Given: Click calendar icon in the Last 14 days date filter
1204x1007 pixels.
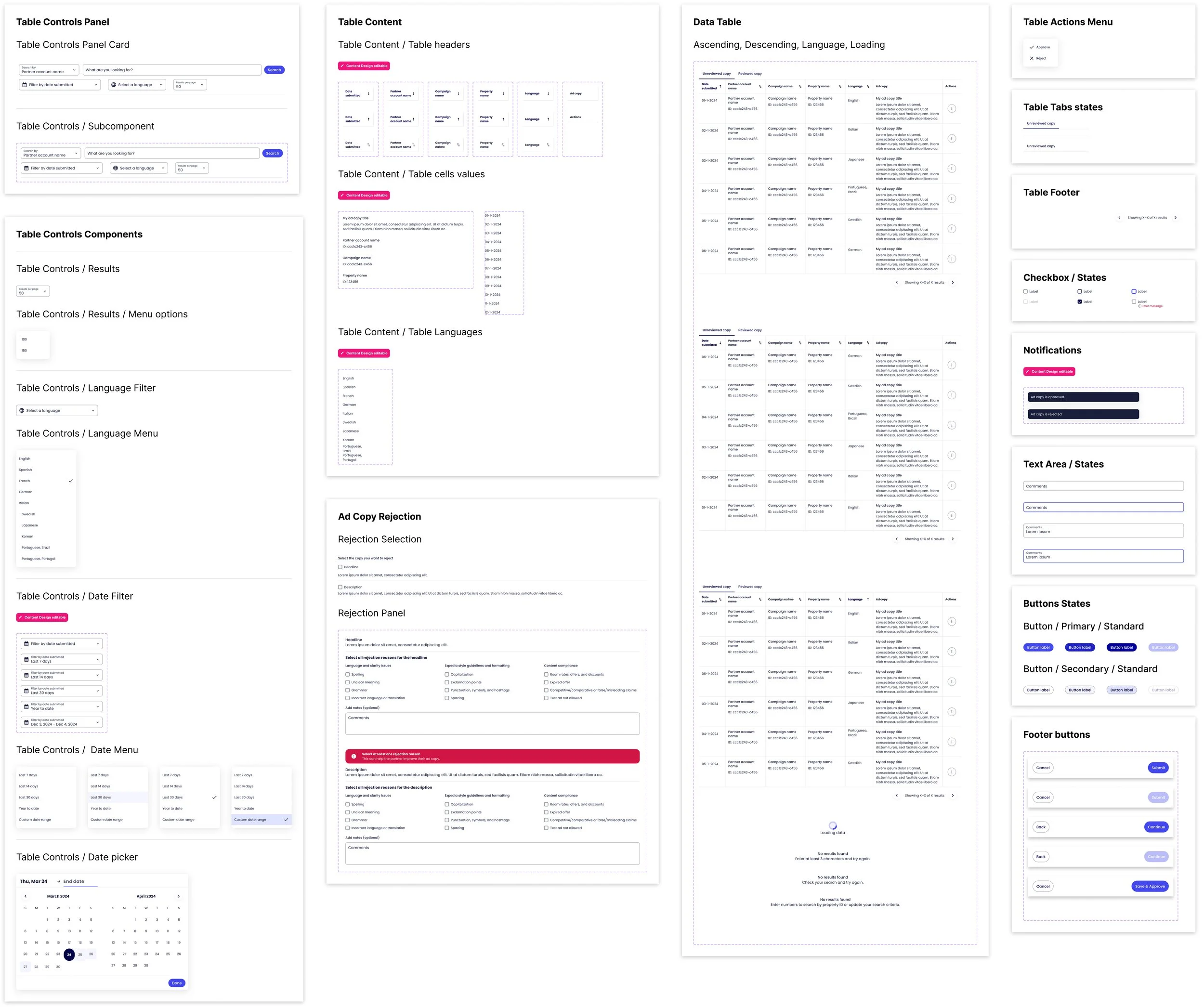Looking at the screenshot, I should (x=26, y=676).
